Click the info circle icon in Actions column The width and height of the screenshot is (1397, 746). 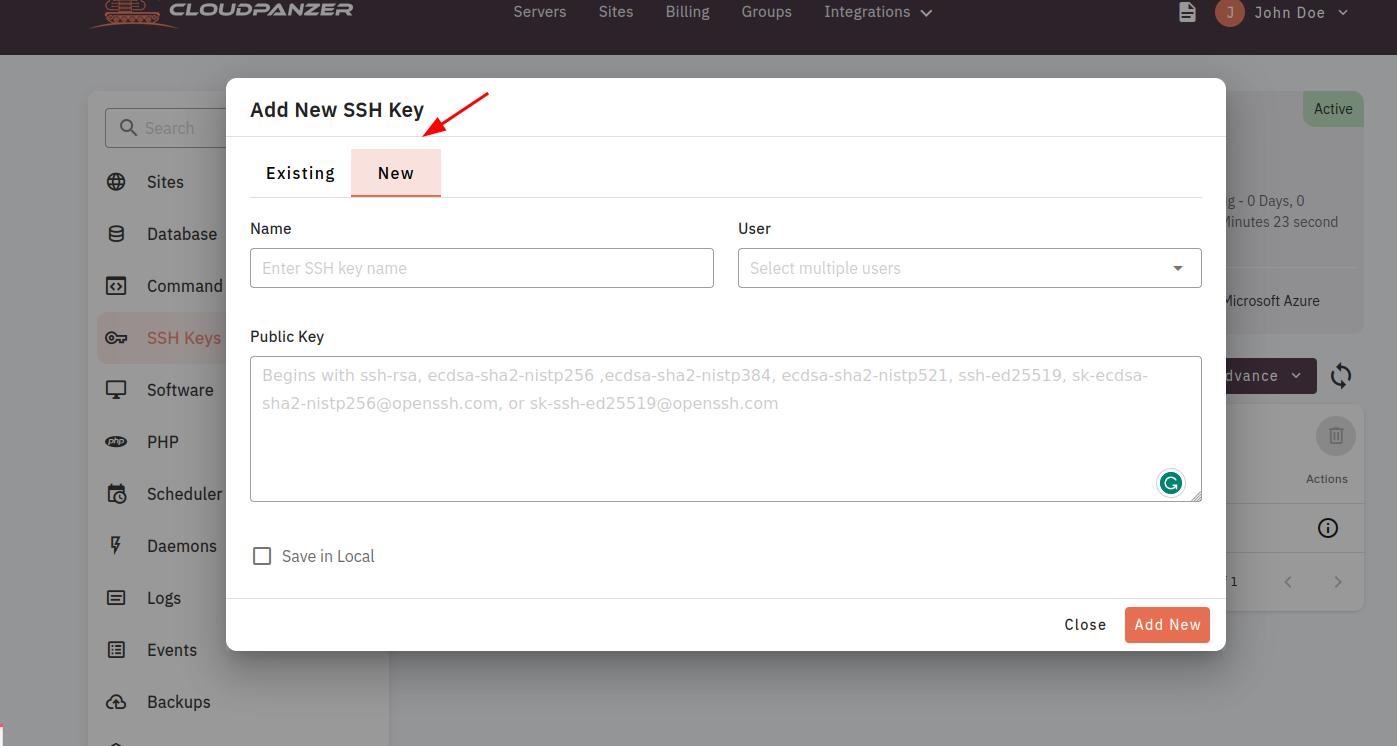click(x=1328, y=528)
